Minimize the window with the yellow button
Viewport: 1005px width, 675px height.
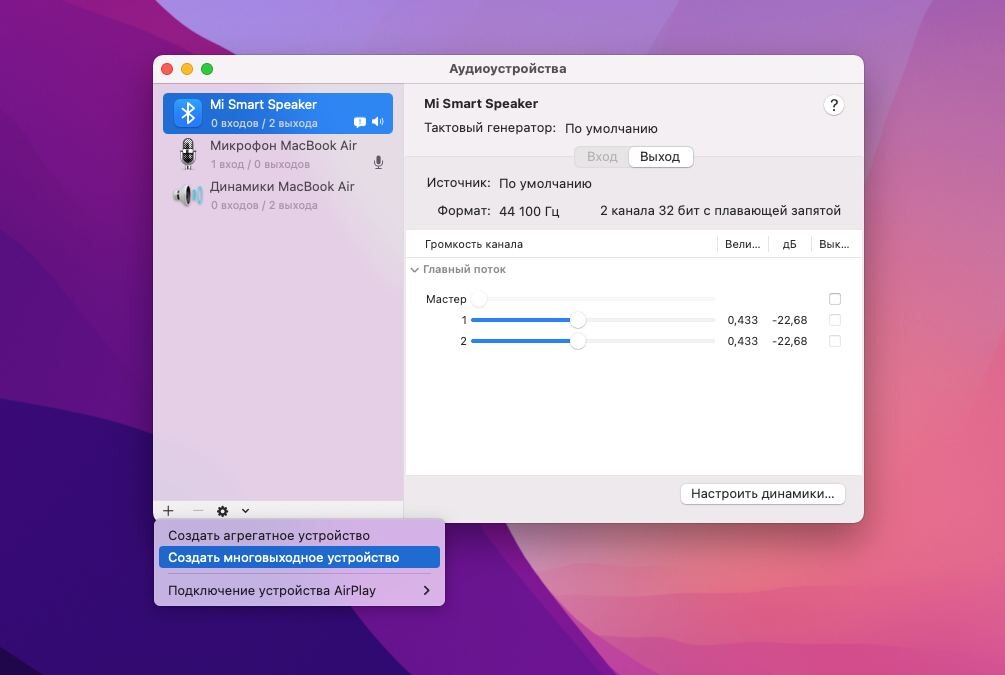pyautogui.click(x=187, y=69)
